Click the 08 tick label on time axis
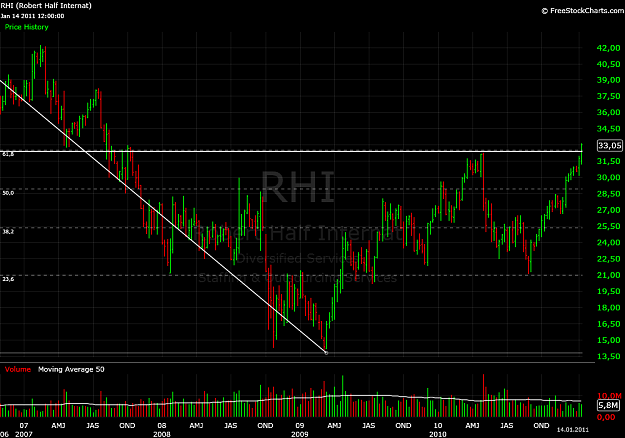 pos(162,426)
